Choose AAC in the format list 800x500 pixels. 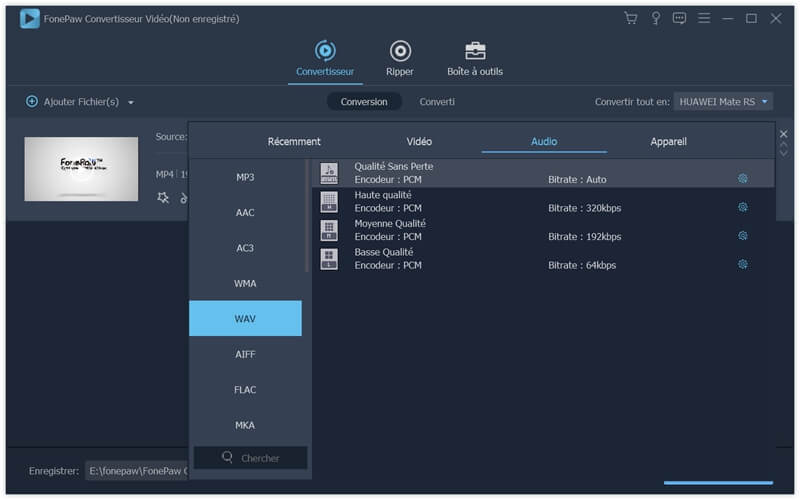click(x=245, y=212)
